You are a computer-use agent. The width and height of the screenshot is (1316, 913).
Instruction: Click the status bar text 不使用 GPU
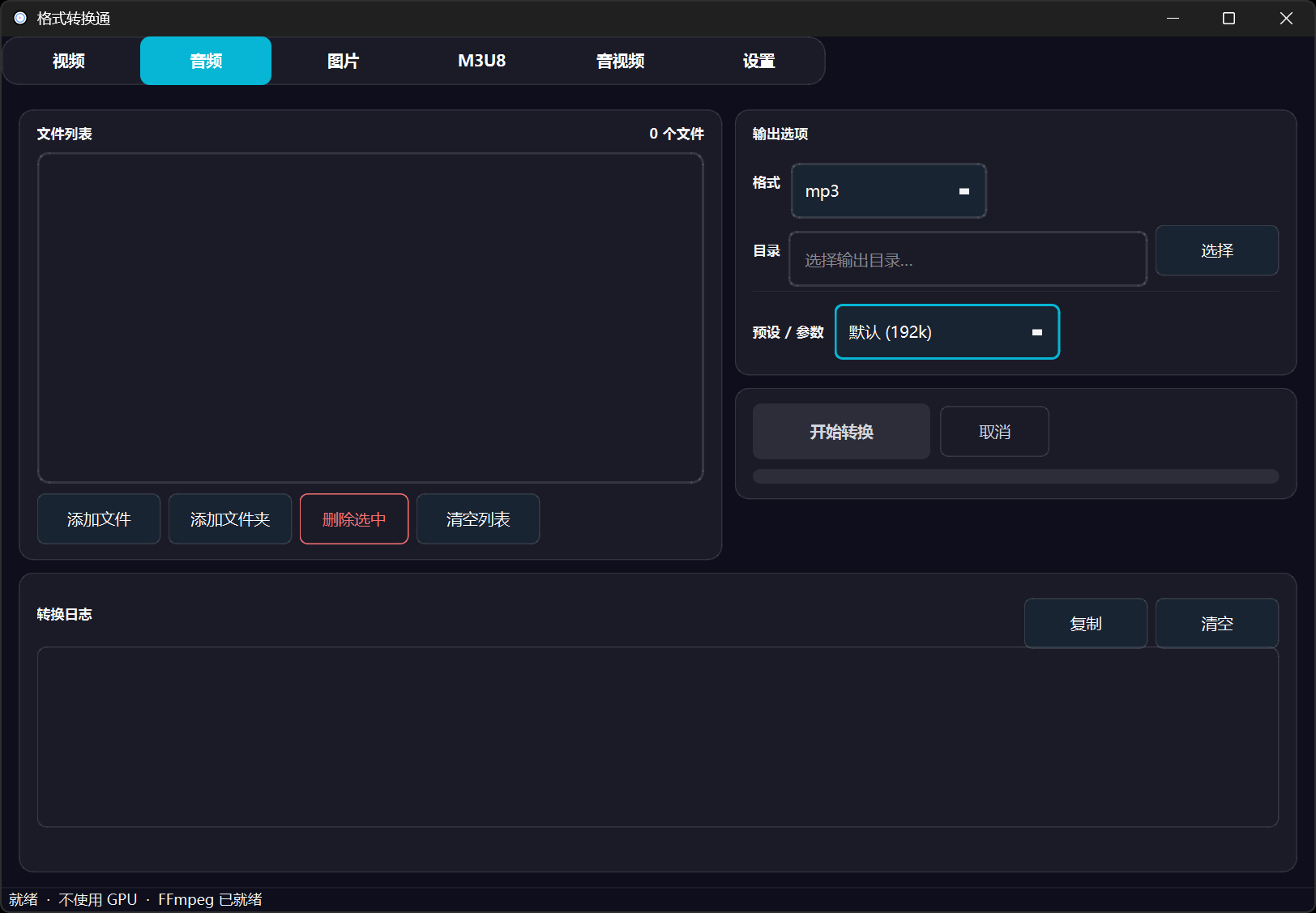point(98,899)
